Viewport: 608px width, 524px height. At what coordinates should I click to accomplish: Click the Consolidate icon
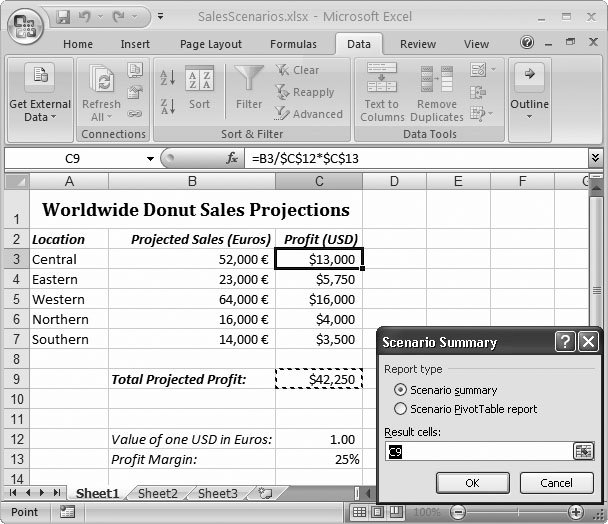point(478,92)
